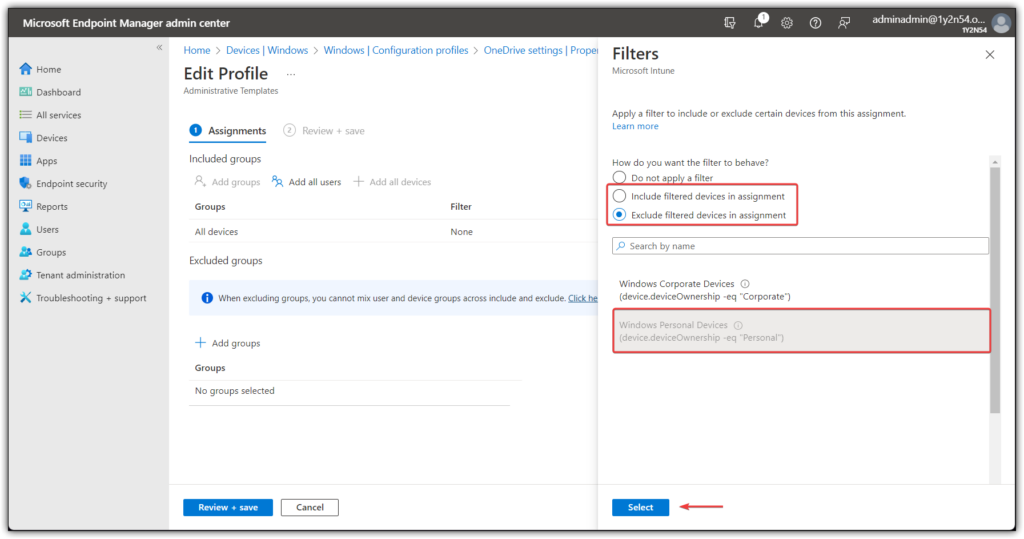Image resolution: width=1024 pixels, height=539 pixels.
Task: Click the Filters panel vertical scrollbar
Action: click(995, 289)
